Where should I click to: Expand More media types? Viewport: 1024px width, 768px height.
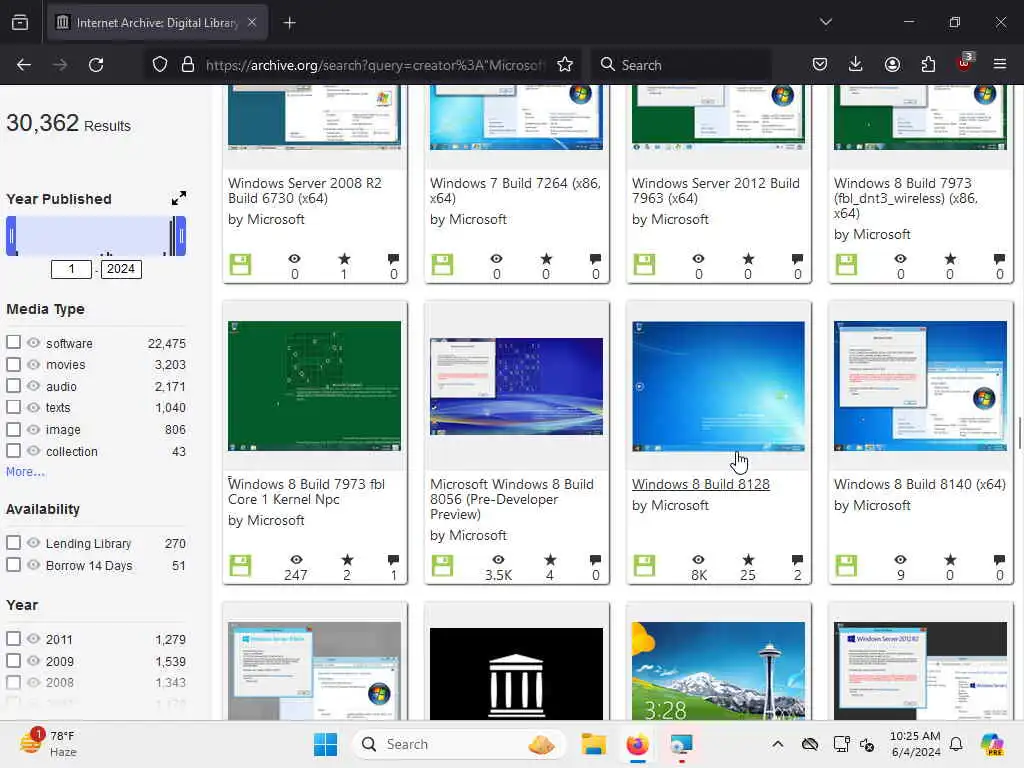pos(25,472)
